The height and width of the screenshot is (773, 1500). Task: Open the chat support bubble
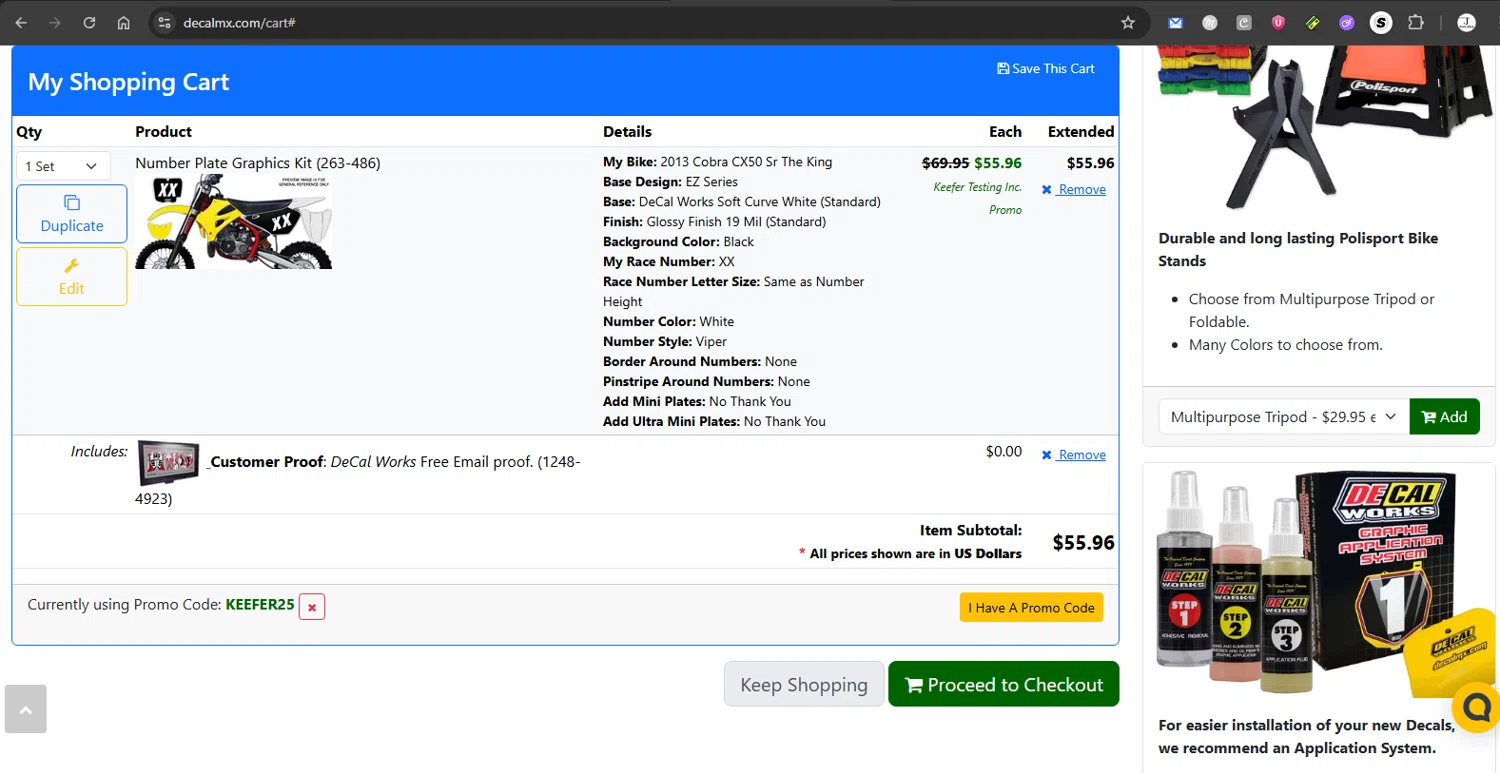(1476, 707)
